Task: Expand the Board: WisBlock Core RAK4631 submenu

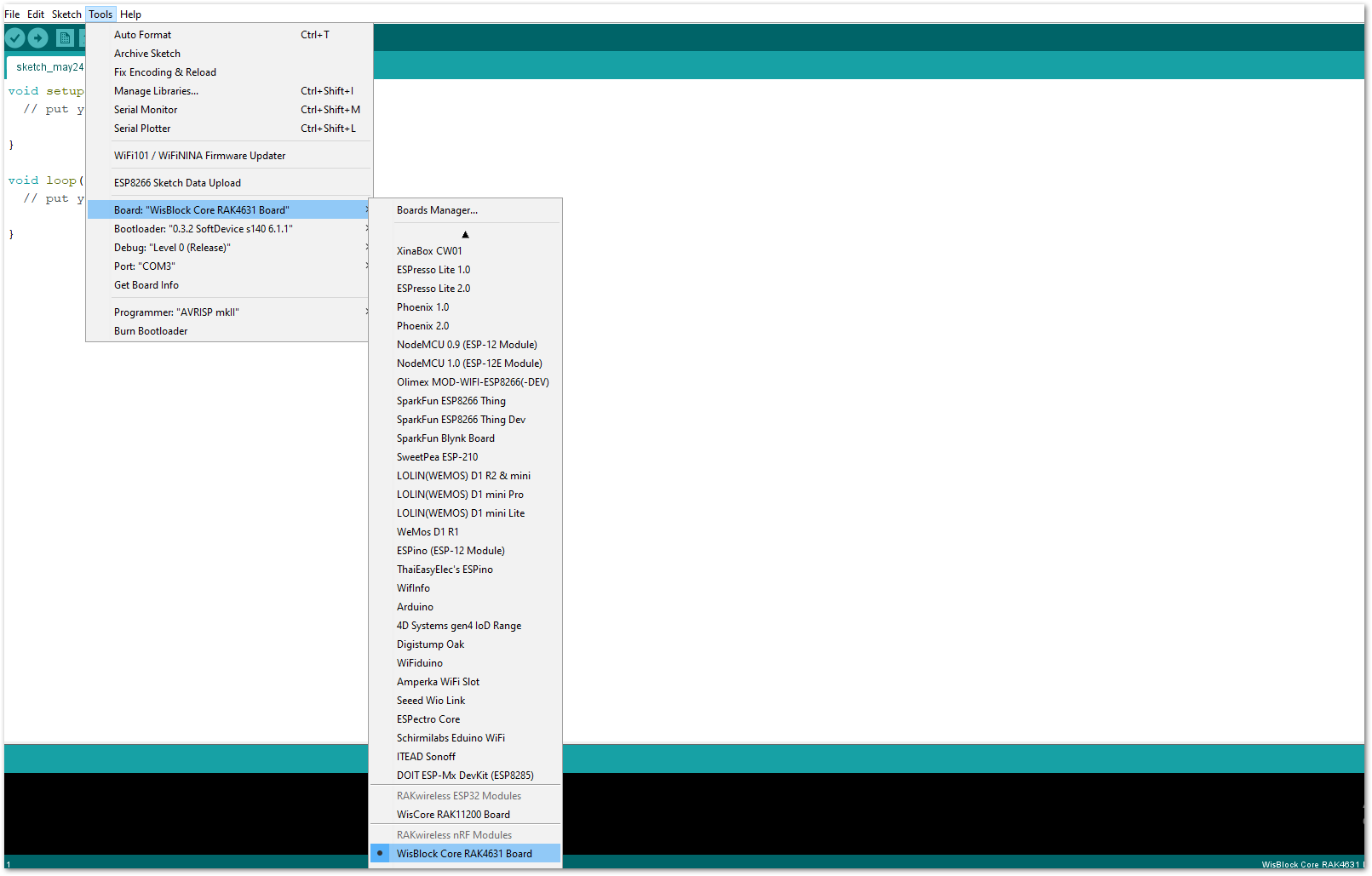Action: coord(229,210)
